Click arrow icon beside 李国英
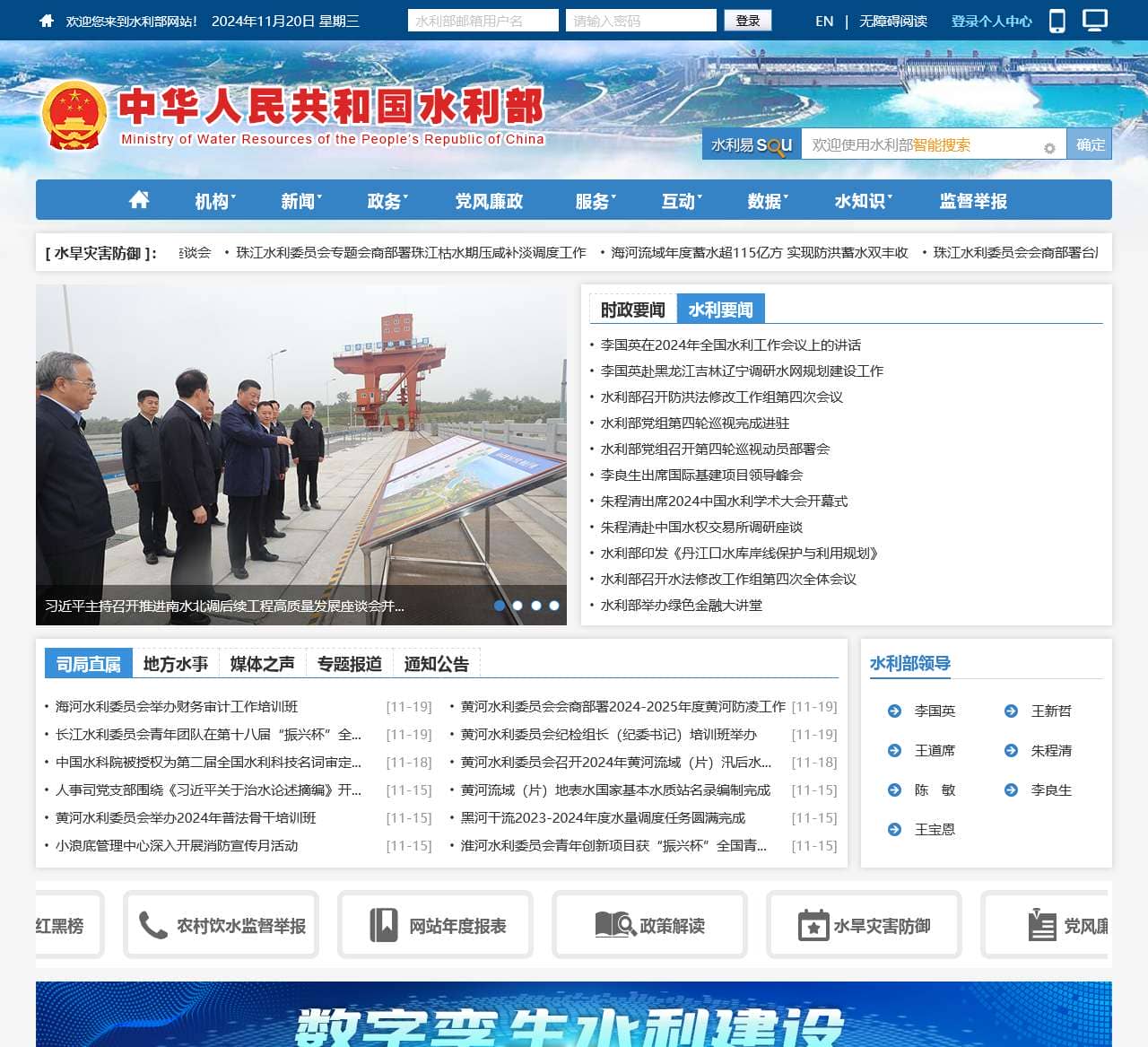Viewport: 1148px width, 1047px height. coord(894,711)
